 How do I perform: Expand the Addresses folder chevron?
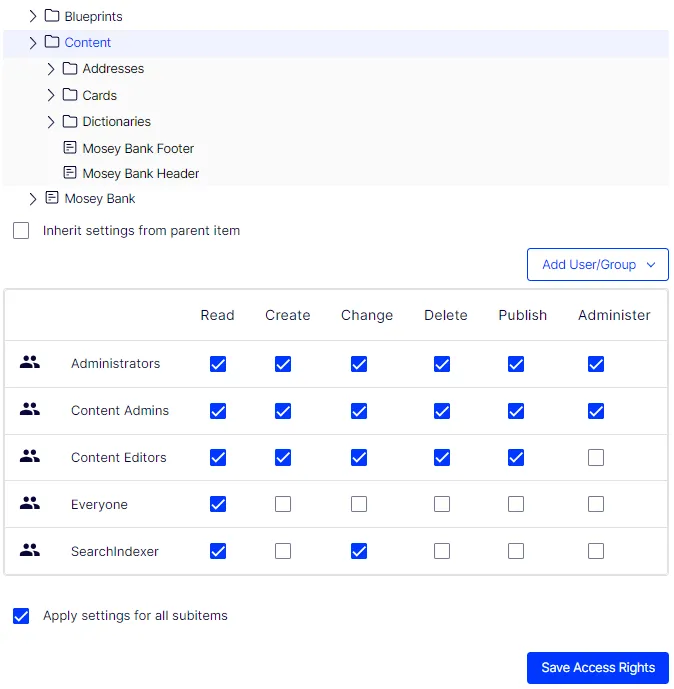pos(51,69)
